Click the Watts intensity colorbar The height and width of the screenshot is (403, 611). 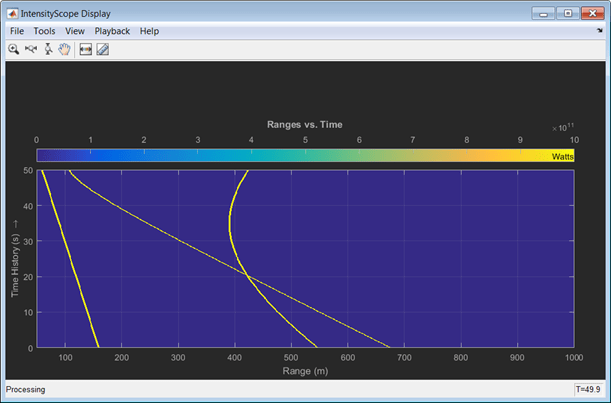(305, 155)
